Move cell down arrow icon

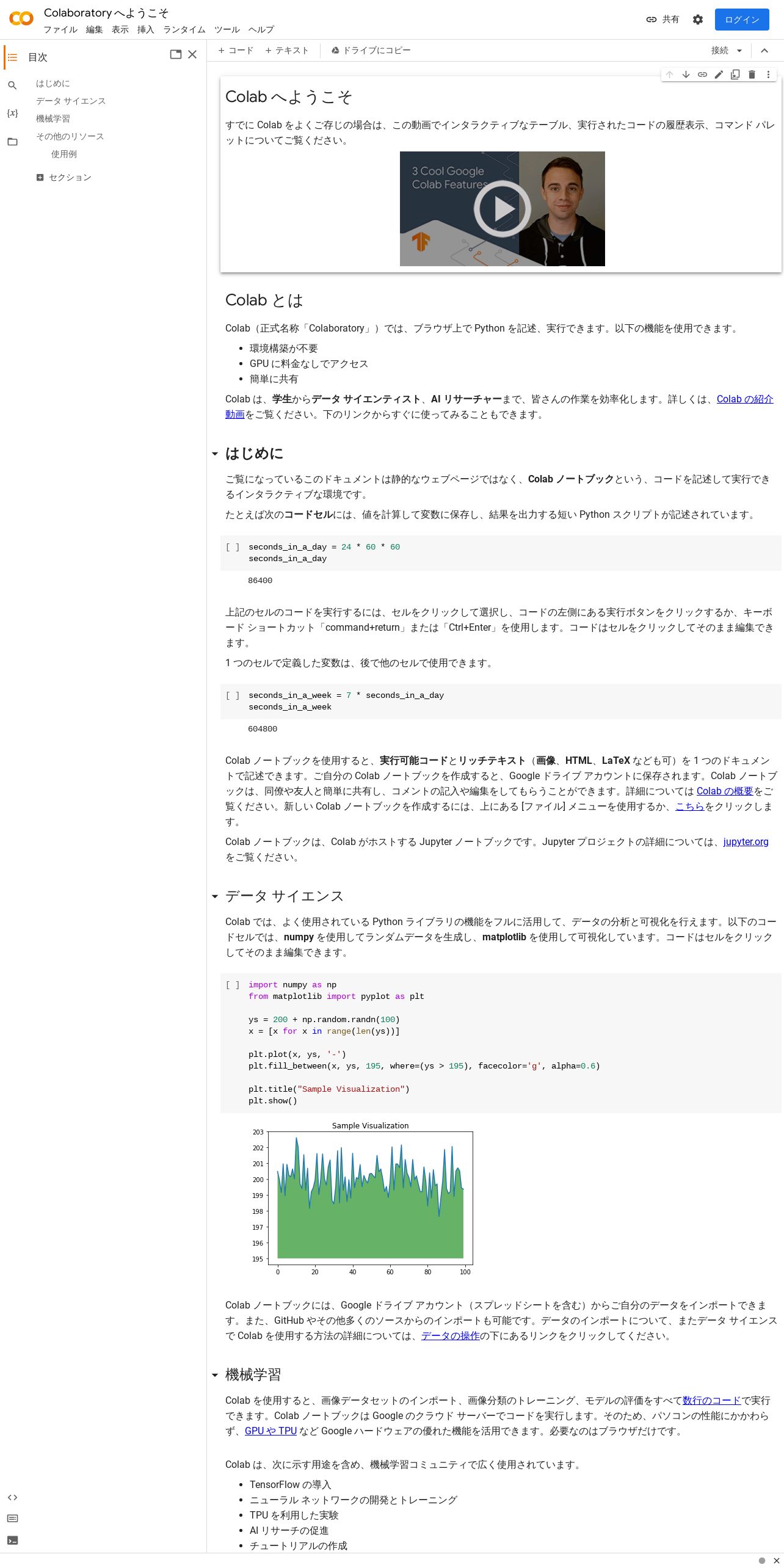686,74
